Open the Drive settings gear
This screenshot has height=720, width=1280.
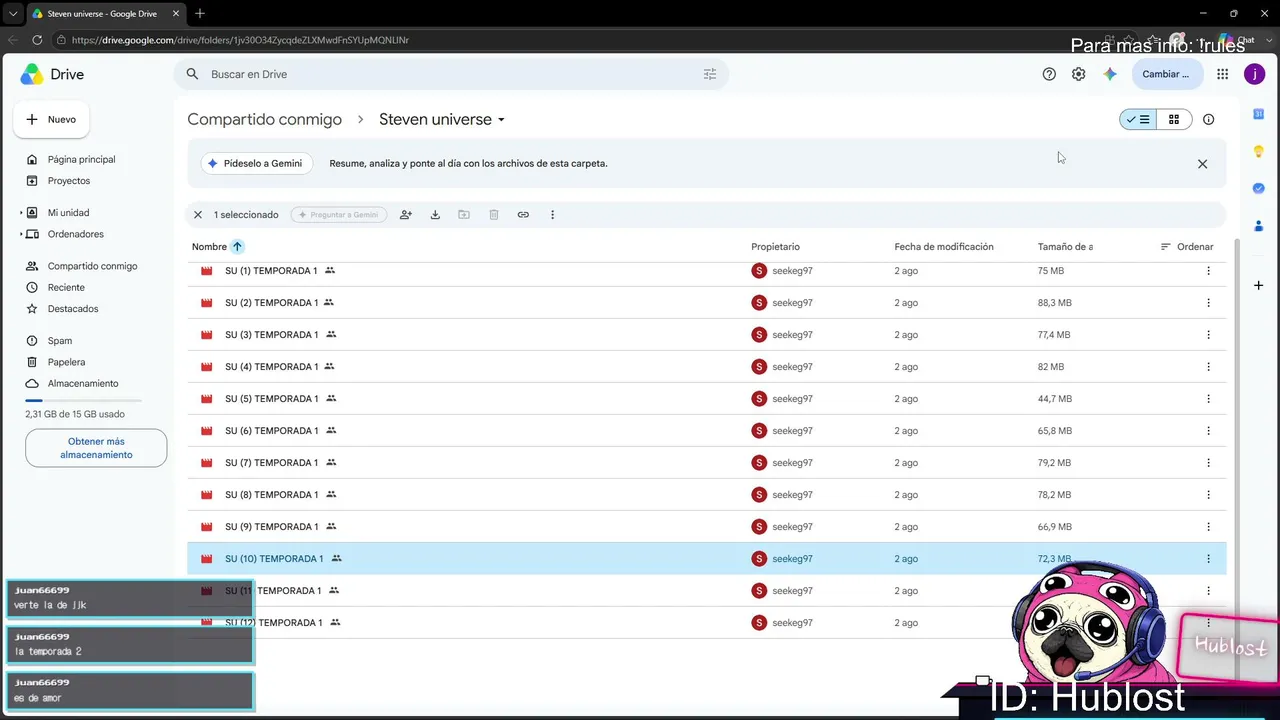pos(1078,74)
